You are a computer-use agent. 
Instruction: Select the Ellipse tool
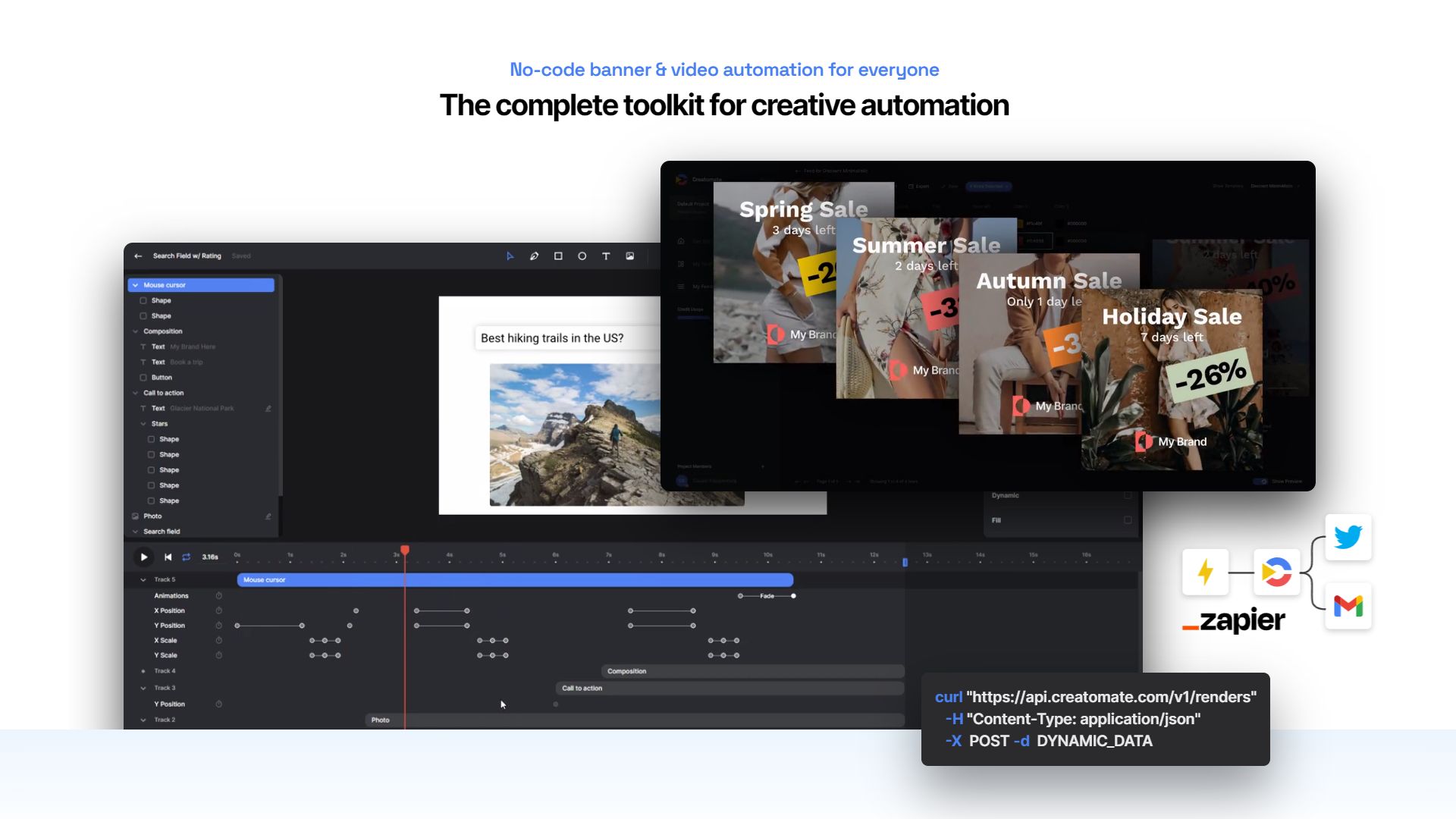[582, 256]
